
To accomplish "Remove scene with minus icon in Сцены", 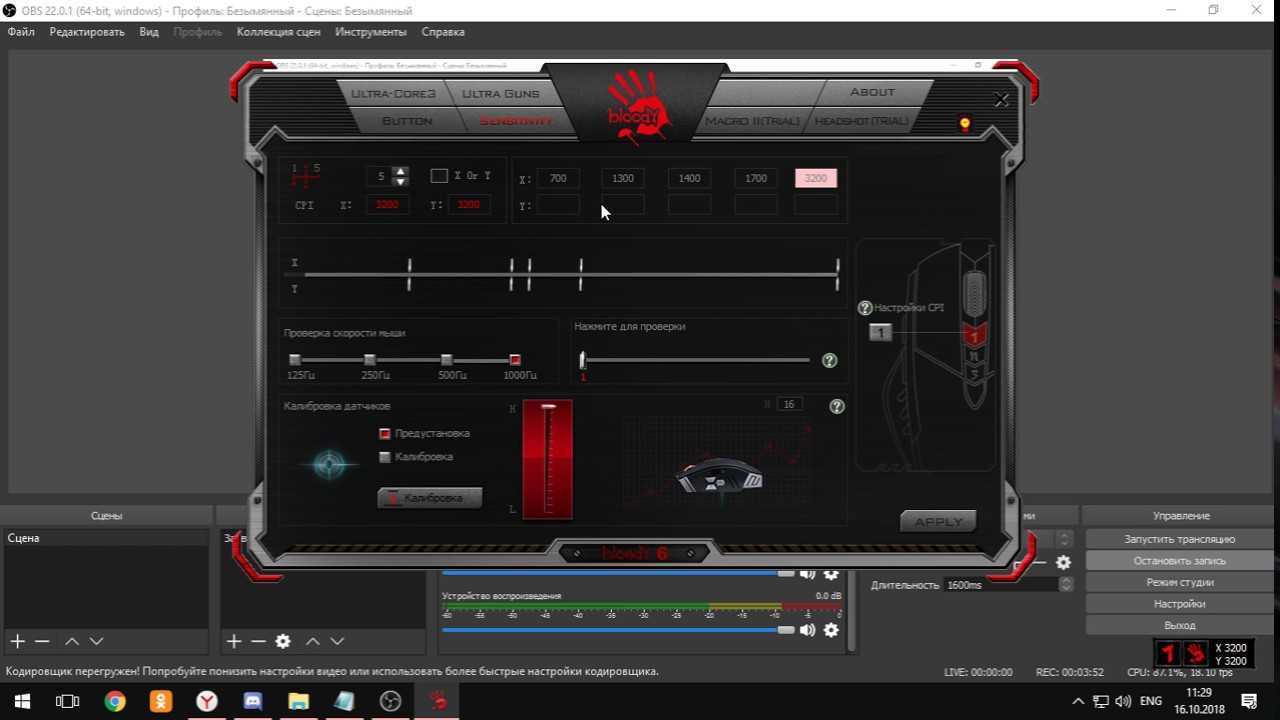I will click(x=42, y=641).
